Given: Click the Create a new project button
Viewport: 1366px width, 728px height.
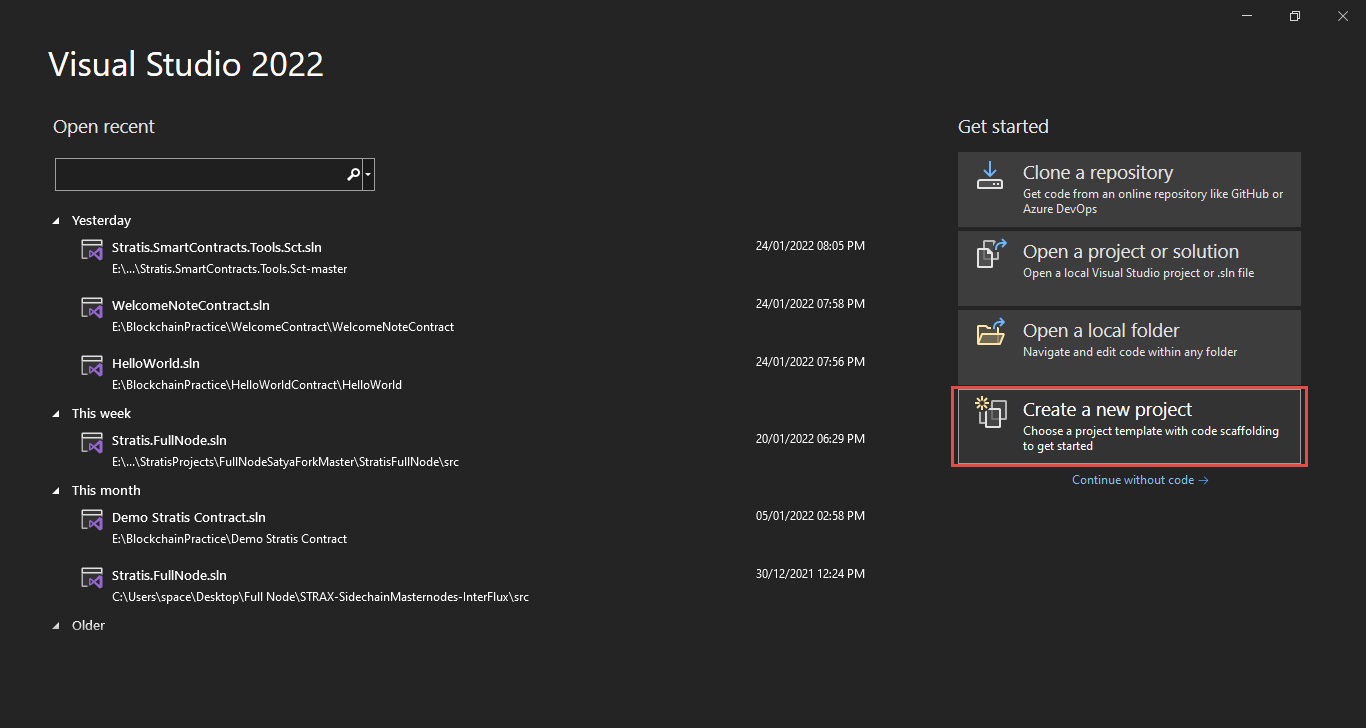Looking at the screenshot, I should pyautogui.click(x=1129, y=425).
